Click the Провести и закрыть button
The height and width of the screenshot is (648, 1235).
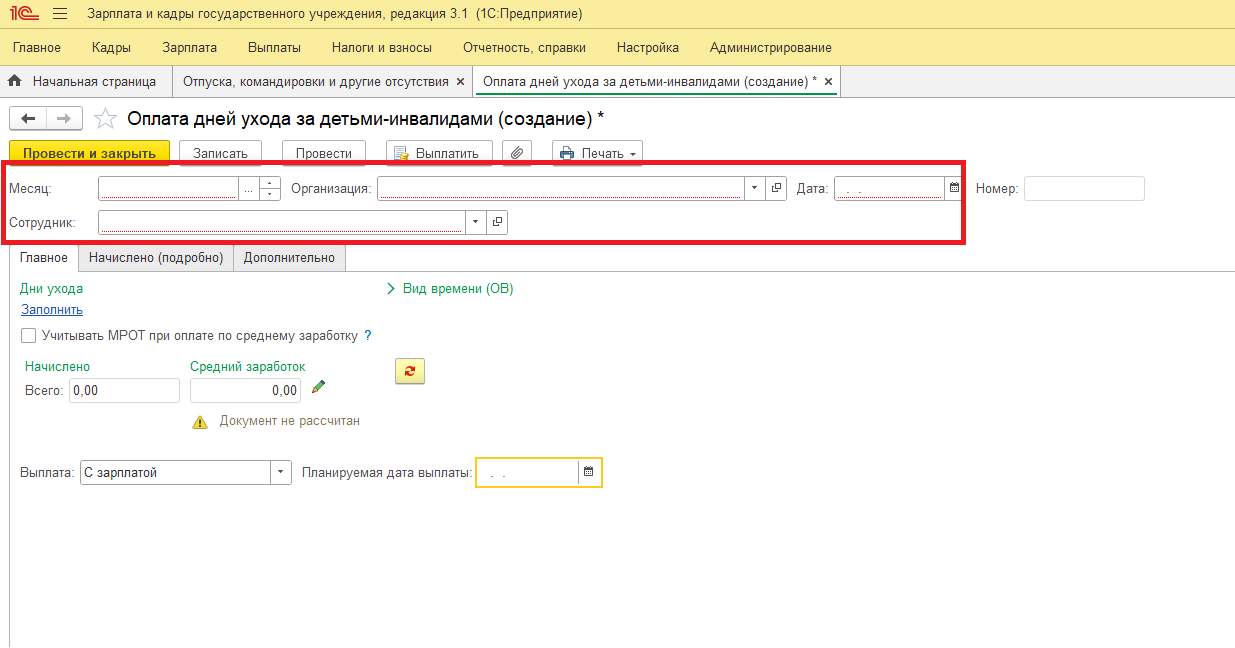pyautogui.click(x=89, y=153)
